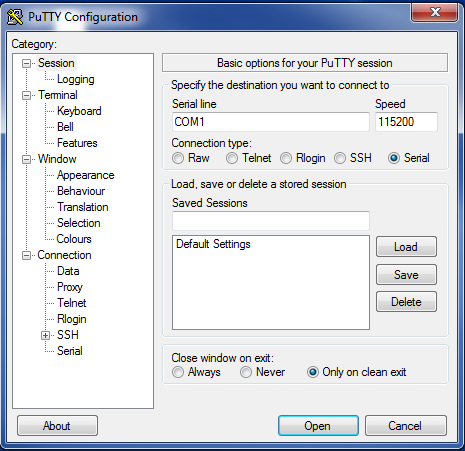Open the Colours settings panel

coord(74,239)
